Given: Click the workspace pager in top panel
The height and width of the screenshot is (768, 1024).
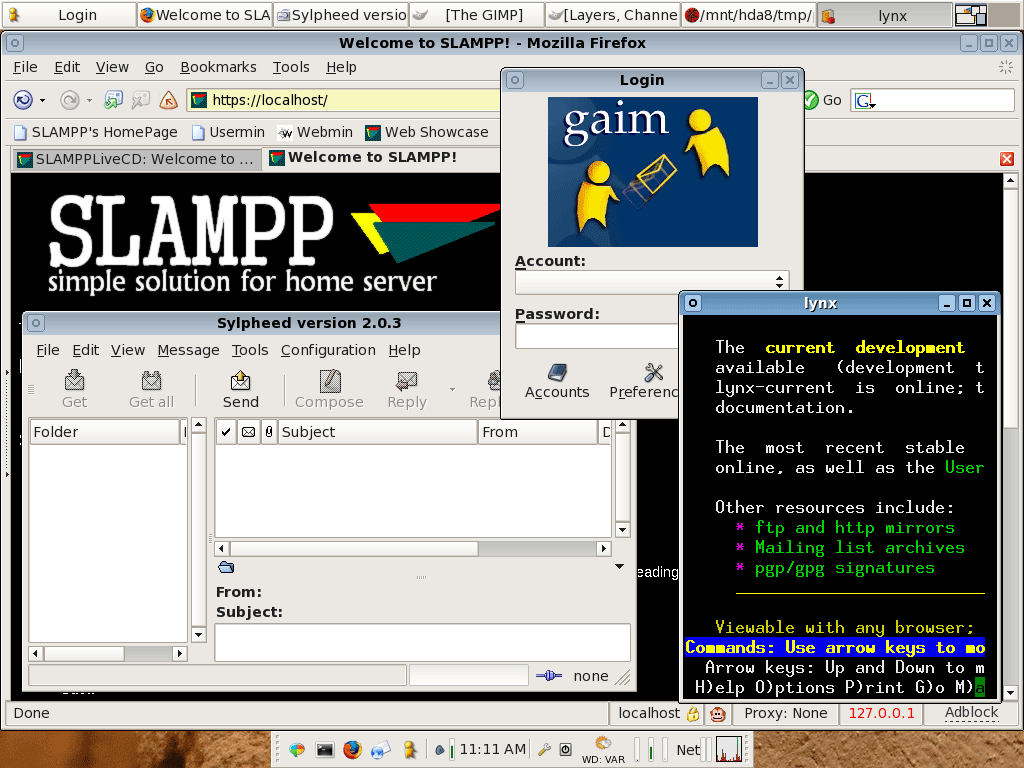Looking at the screenshot, I should pyautogui.click(x=971, y=15).
